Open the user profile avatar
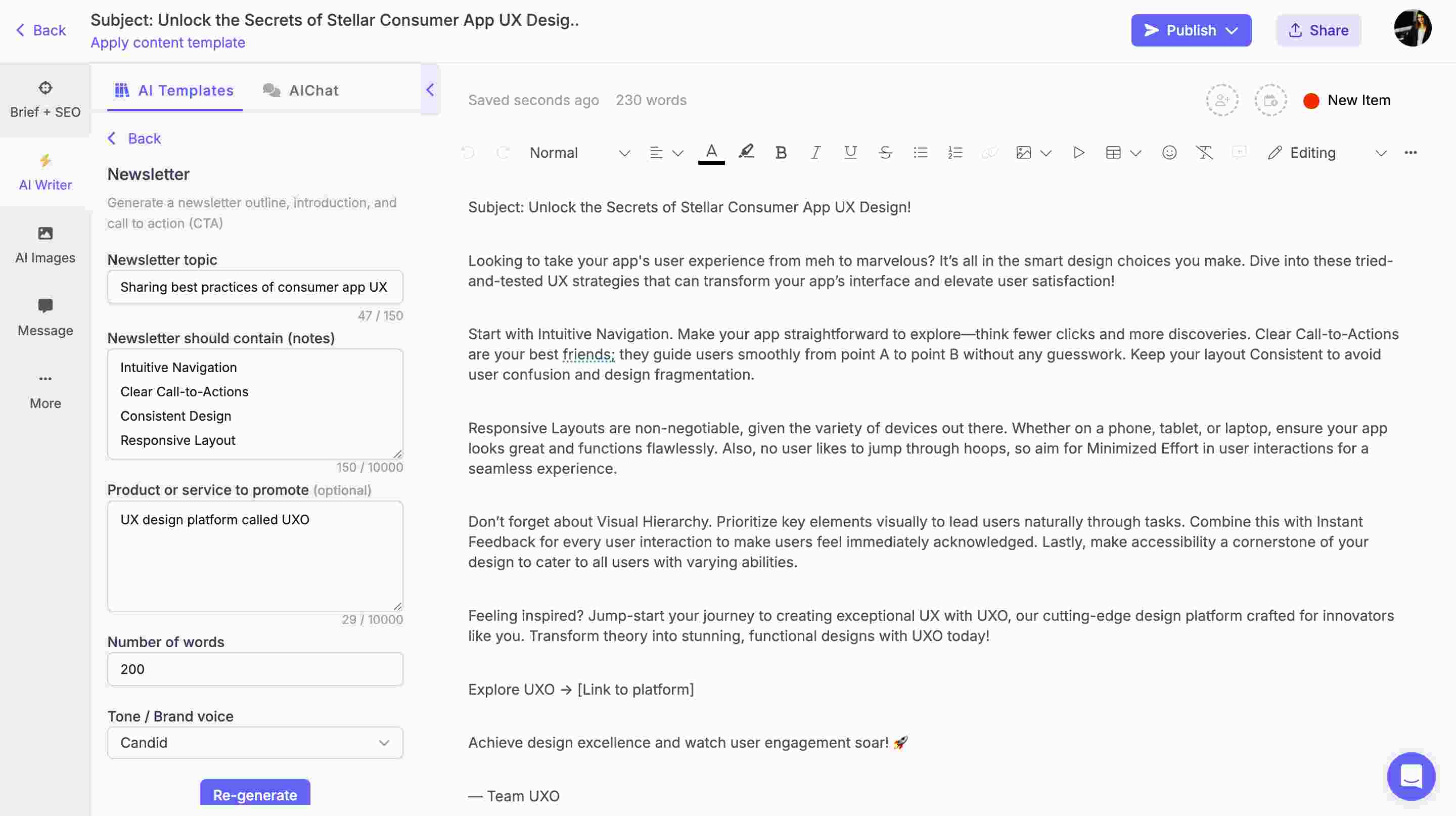 pos(1413,28)
